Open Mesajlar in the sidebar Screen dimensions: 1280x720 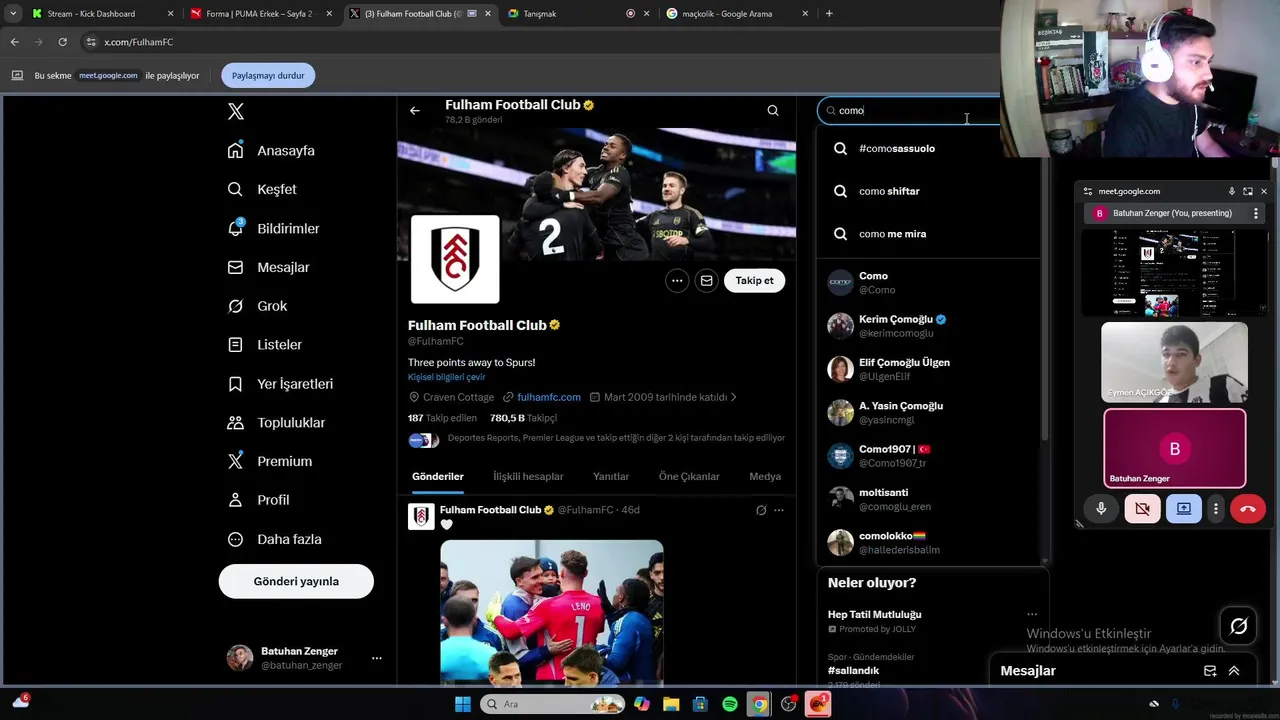[268, 267]
